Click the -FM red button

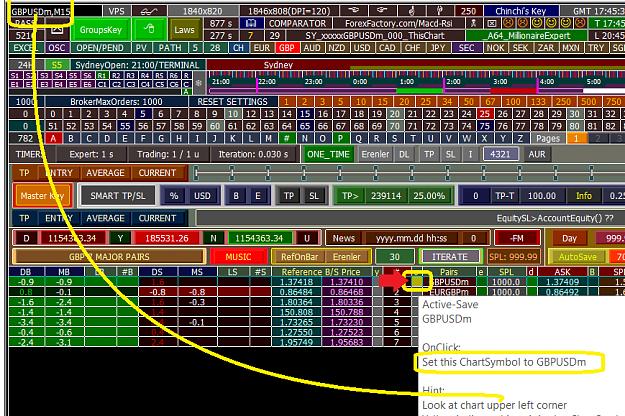pyautogui.click(x=517, y=238)
